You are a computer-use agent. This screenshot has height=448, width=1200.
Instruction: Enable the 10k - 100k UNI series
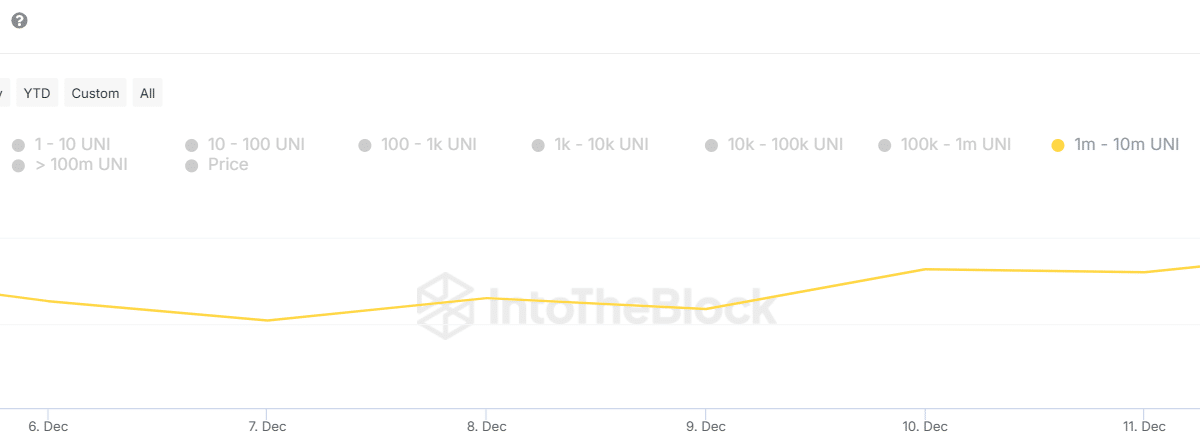pos(785,144)
